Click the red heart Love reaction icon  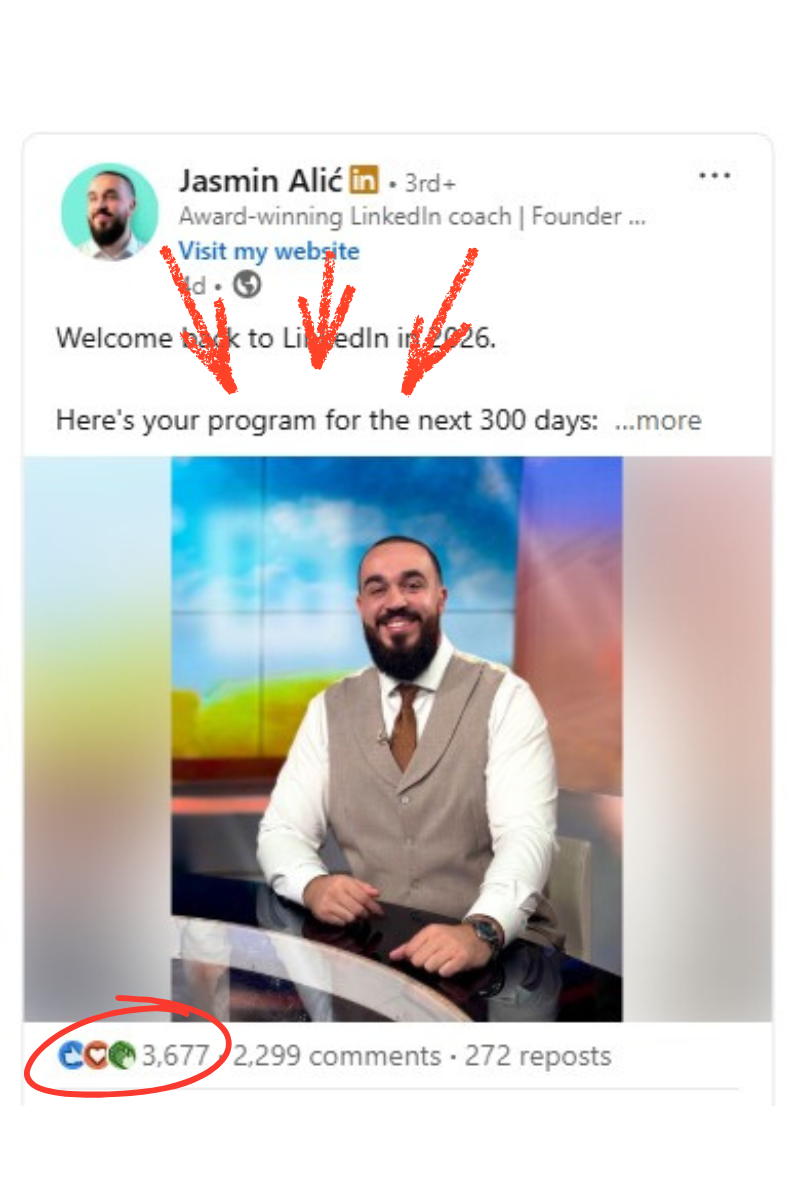coord(96,1055)
